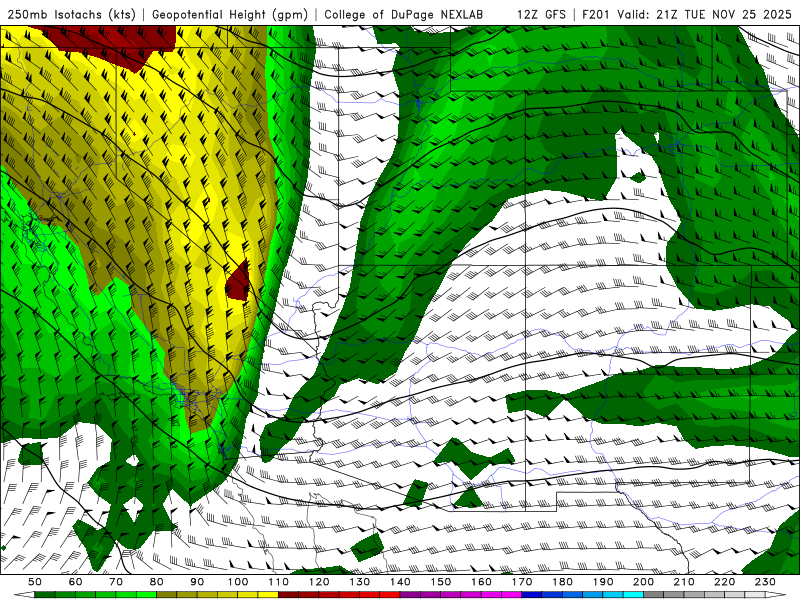This screenshot has width=800, height=600.
Task: Click the legend label "210"
Action: [x=684, y=582]
